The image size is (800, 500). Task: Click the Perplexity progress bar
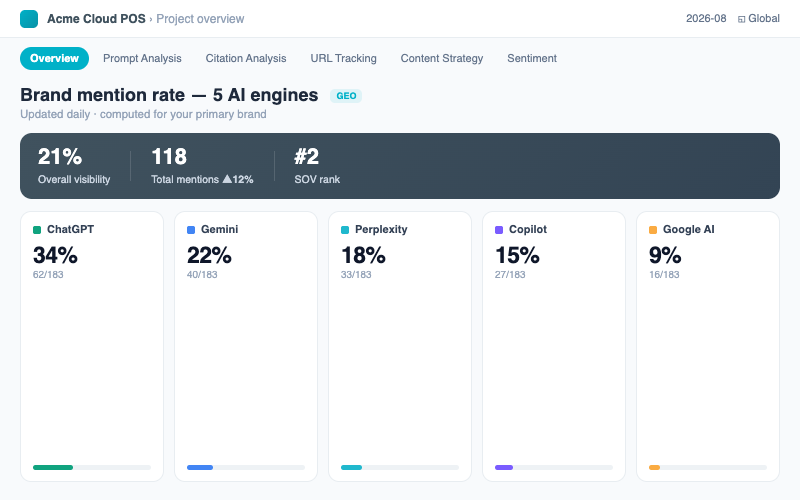tap(400, 467)
